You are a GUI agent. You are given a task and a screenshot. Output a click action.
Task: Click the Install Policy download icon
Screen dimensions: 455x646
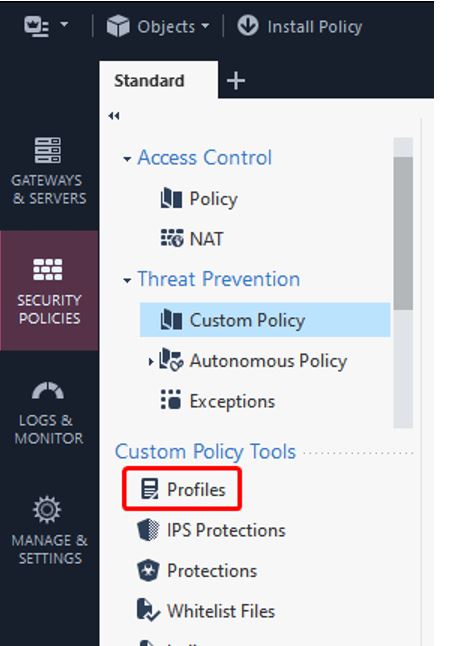(x=248, y=26)
